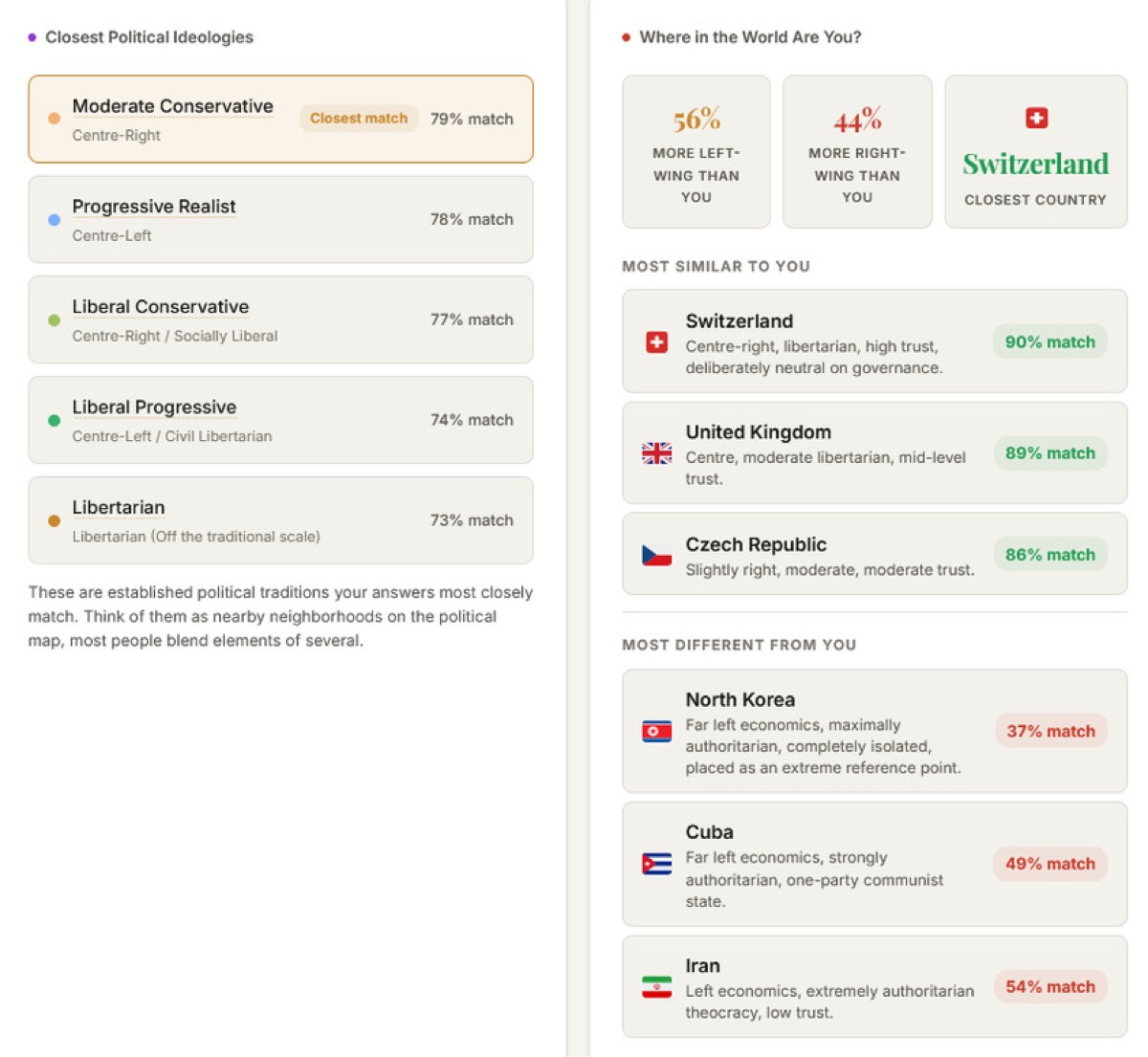Viewport: 1148px width, 1057px height.
Task: Select the Liberal Conservative ideology card
Action: pos(280,319)
